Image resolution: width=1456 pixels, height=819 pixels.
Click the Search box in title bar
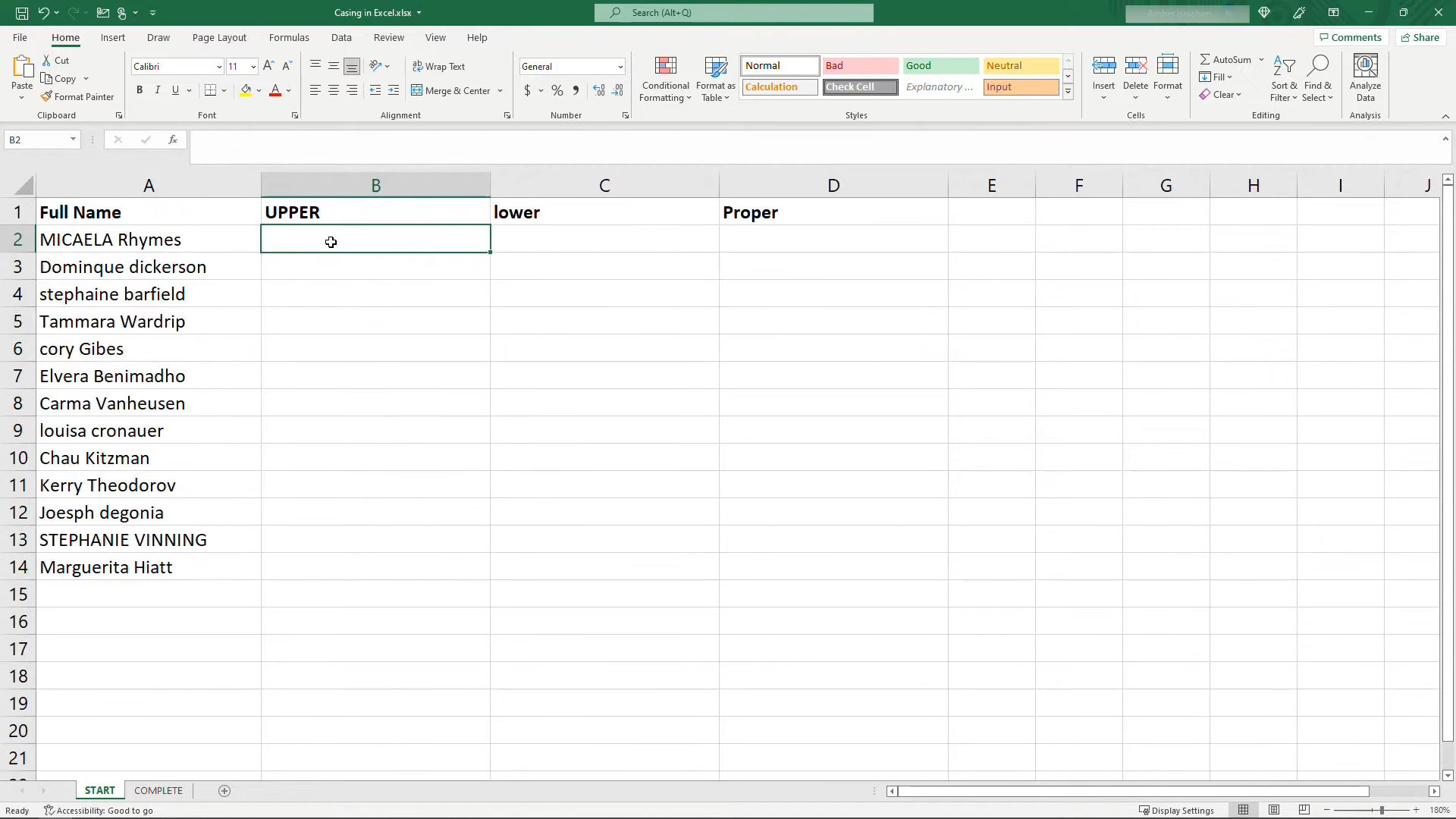coord(733,13)
